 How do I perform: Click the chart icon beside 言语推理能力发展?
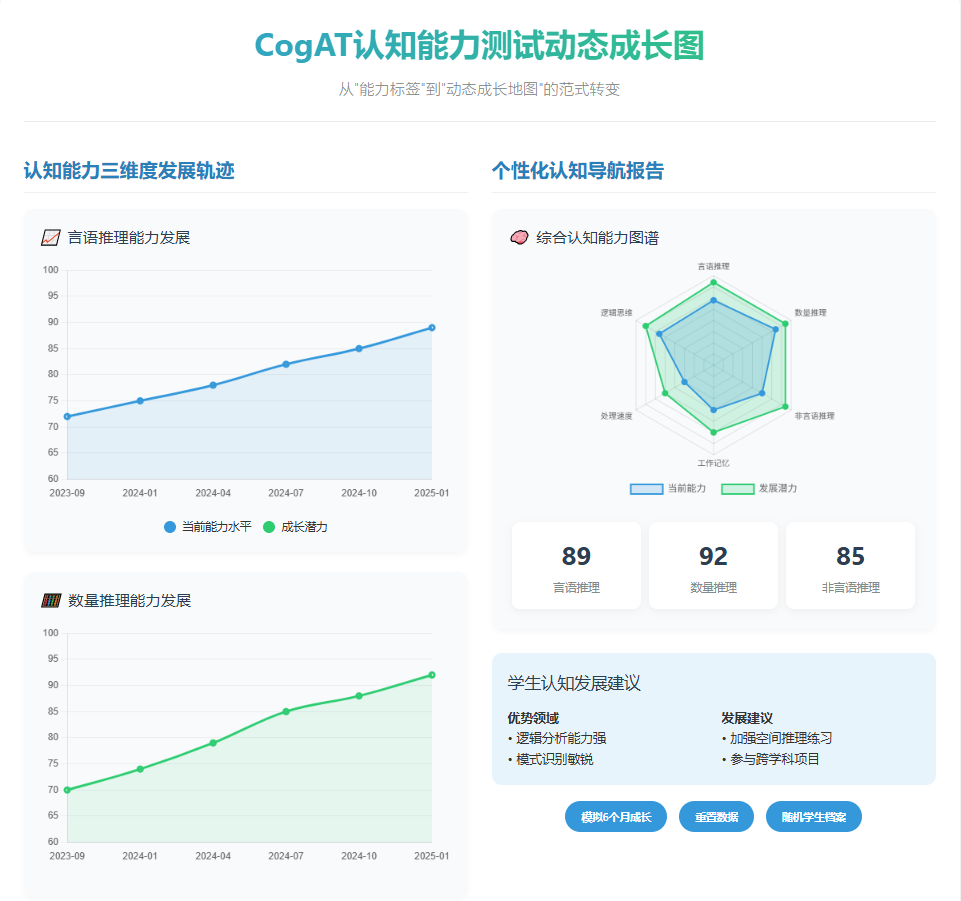tap(51, 238)
